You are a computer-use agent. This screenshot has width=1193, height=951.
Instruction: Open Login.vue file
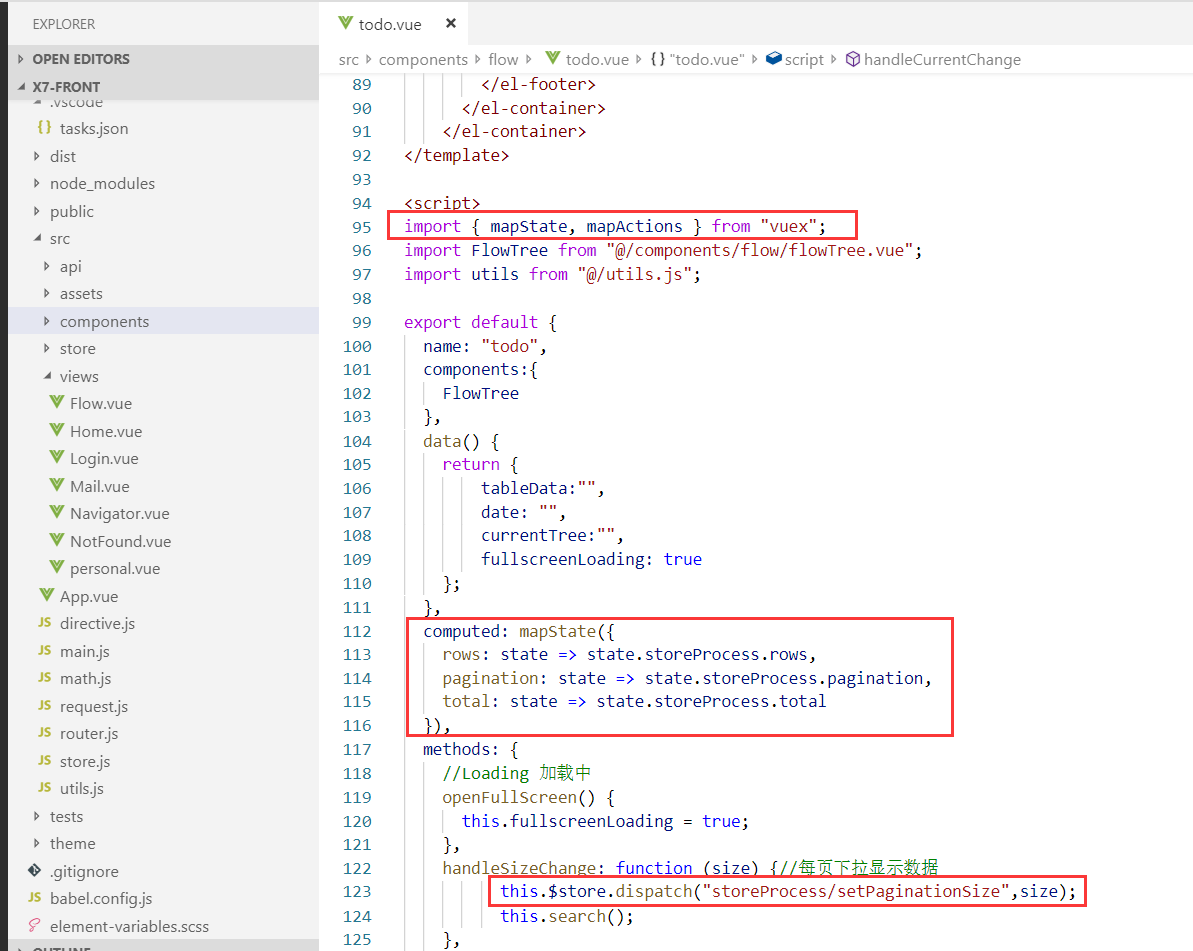coord(103,459)
